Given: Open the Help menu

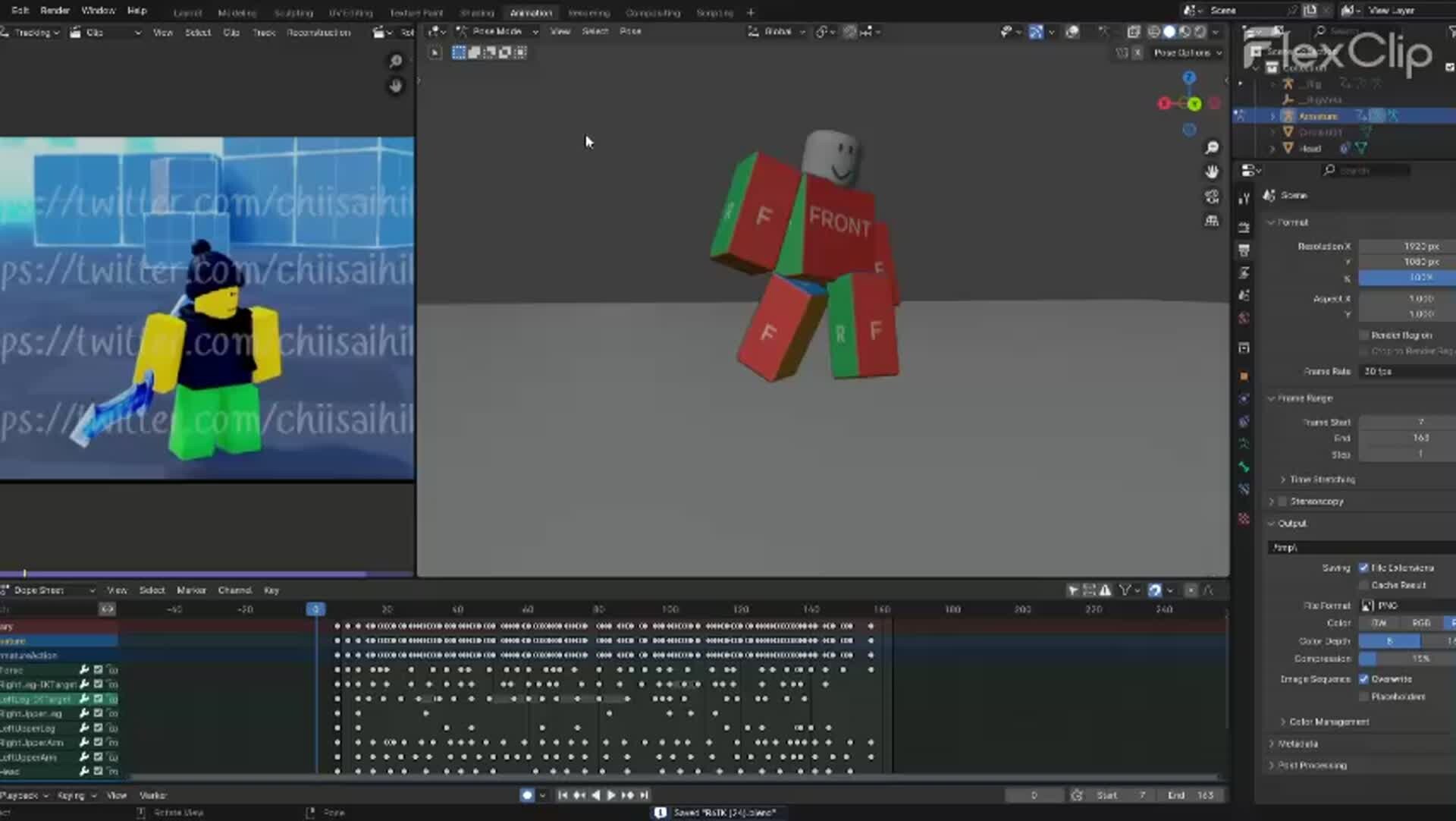Looking at the screenshot, I should coord(136,11).
